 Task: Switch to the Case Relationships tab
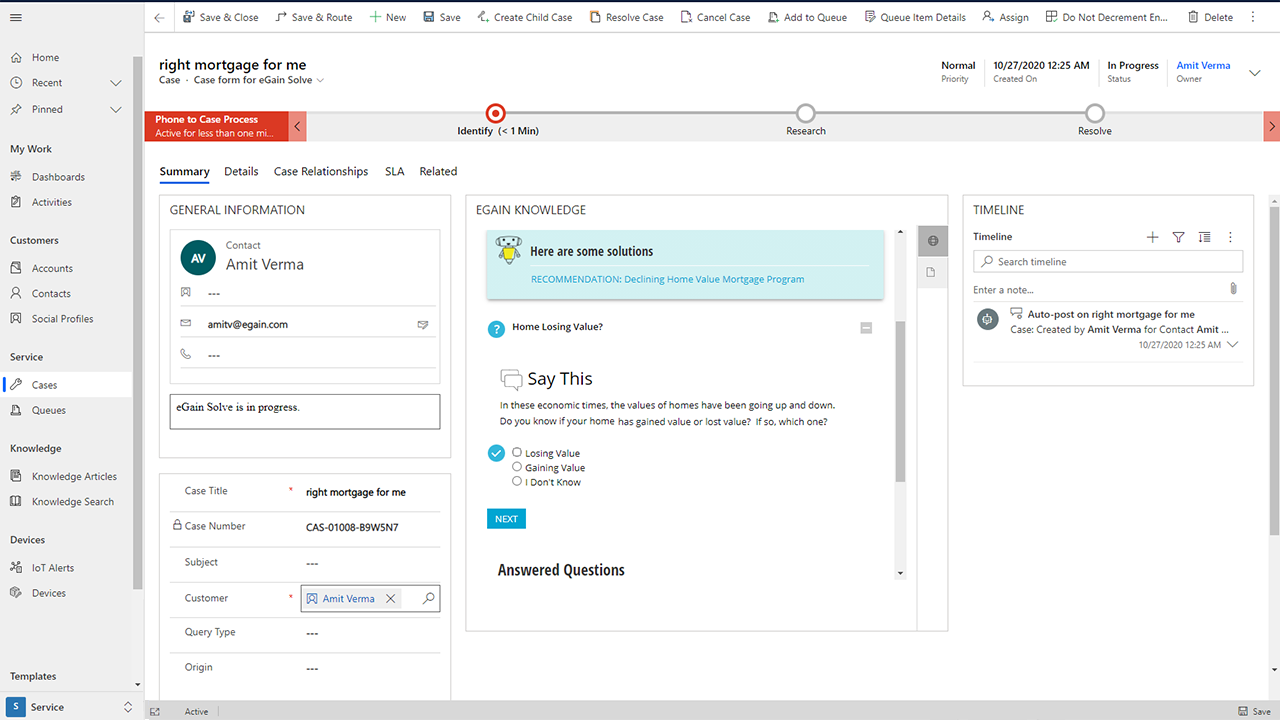pyautogui.click(x=321, y=171)
